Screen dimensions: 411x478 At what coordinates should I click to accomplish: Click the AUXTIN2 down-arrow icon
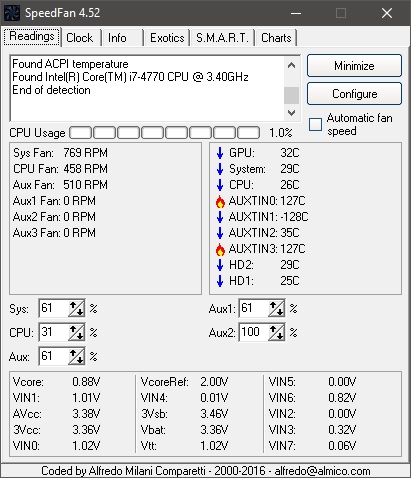[x=220, y=233]
